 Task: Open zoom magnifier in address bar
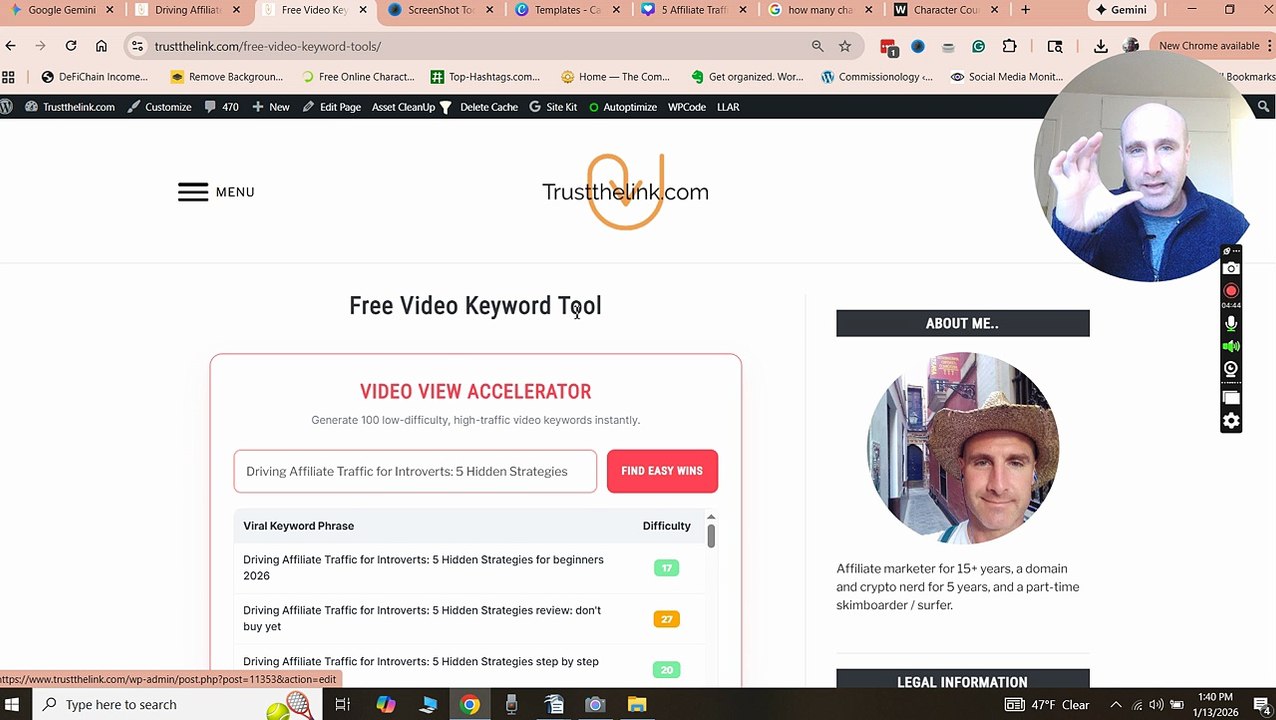818,46
